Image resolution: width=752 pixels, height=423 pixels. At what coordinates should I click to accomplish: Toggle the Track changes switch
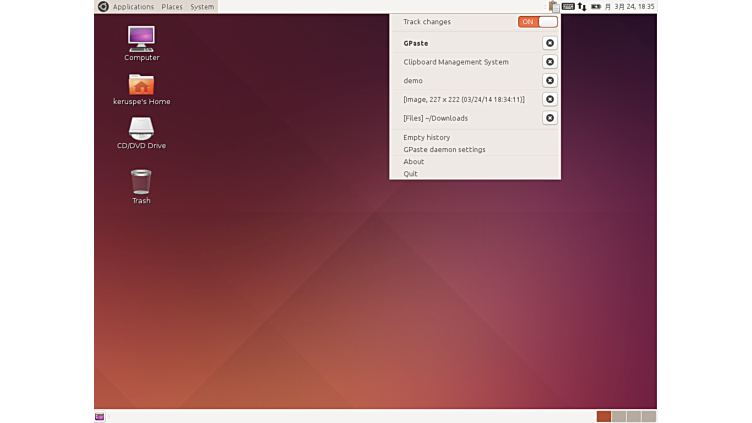coord(537,22)
